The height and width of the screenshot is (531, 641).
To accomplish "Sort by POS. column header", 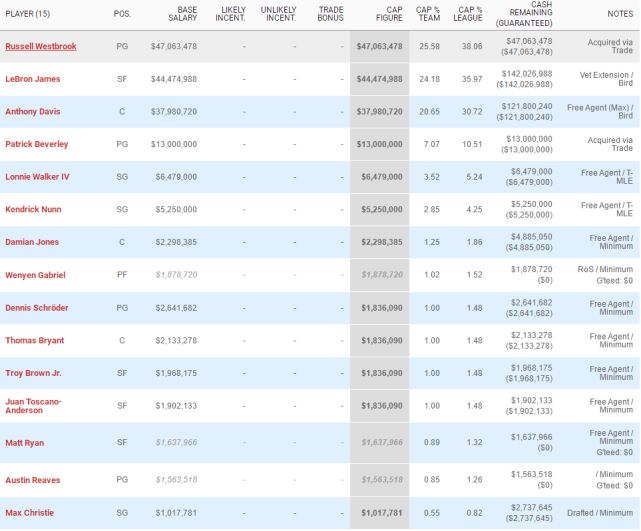I will pyautogui.click(x=122, y=14).
